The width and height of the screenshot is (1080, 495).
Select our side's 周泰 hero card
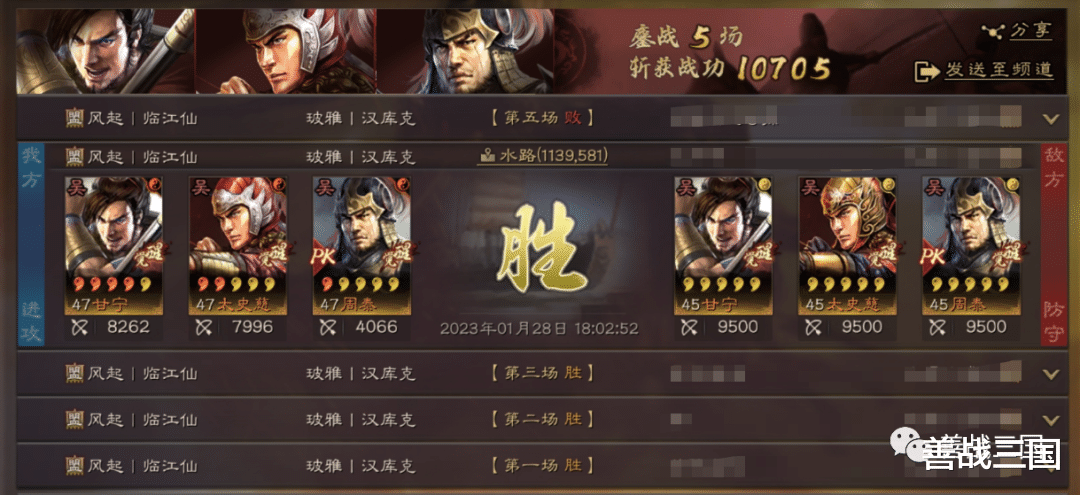(362, 246)
